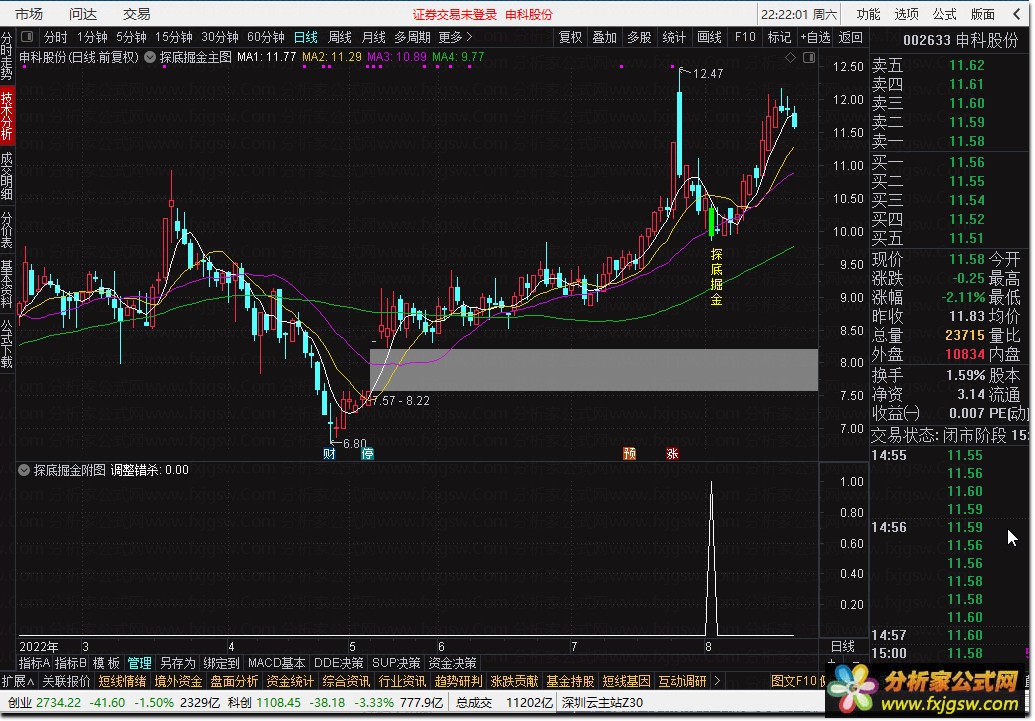Expand the 更多 periods chevron
1035x721 pixels.
pyautogui.click(x=469, y=37)
